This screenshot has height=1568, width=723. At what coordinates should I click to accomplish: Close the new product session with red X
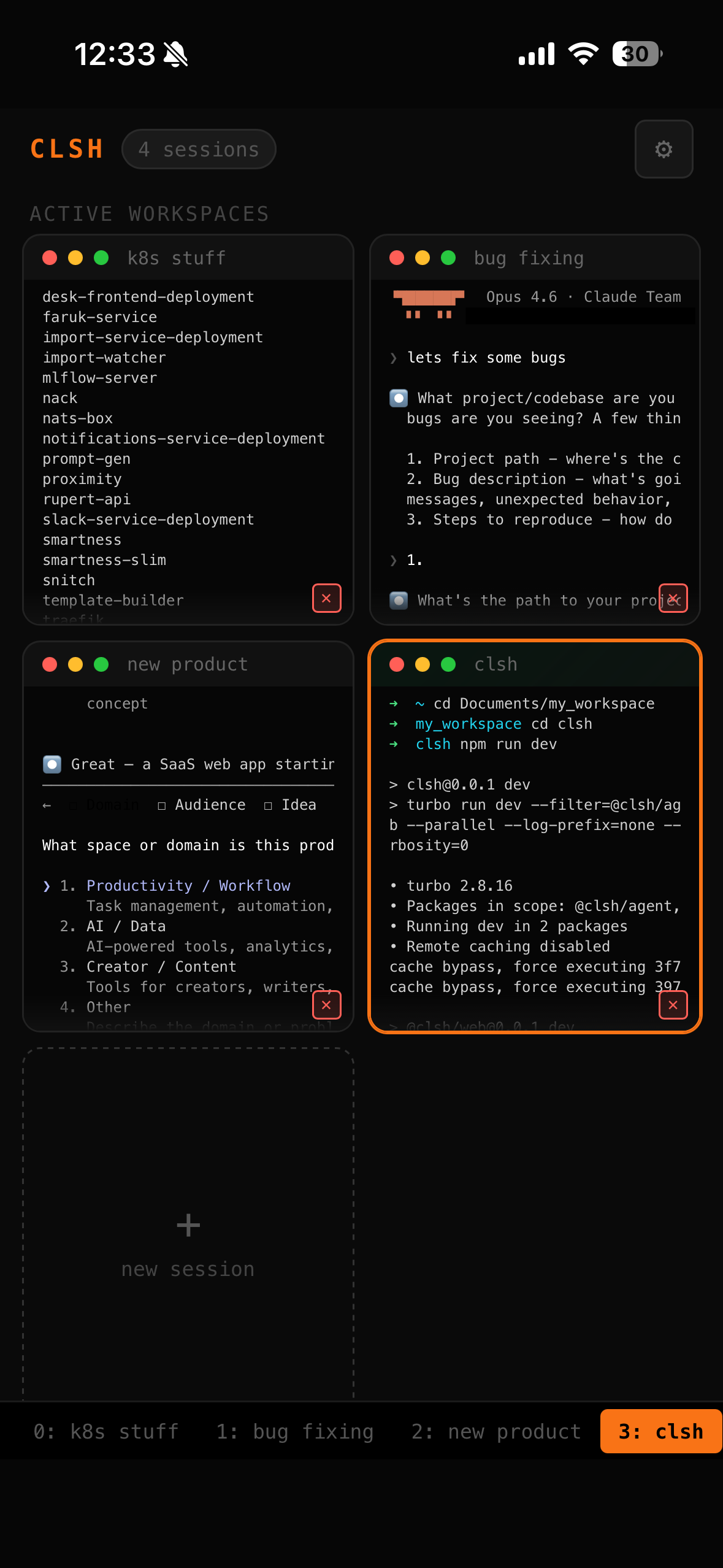pos(326,1005)
